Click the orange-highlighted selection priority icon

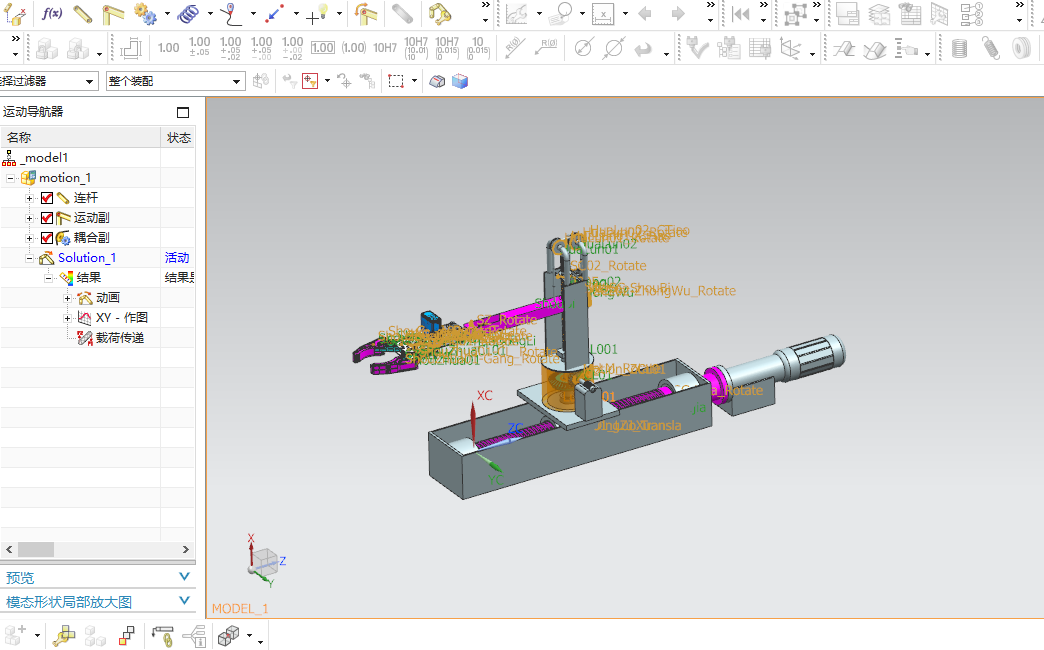click(x=310, y=81)
